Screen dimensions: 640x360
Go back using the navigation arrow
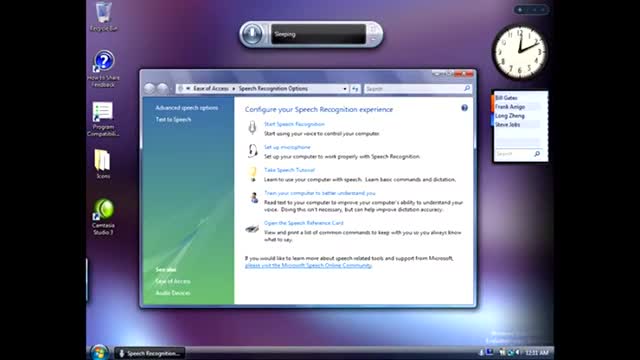pyautogui.click(x=149, y=88)
